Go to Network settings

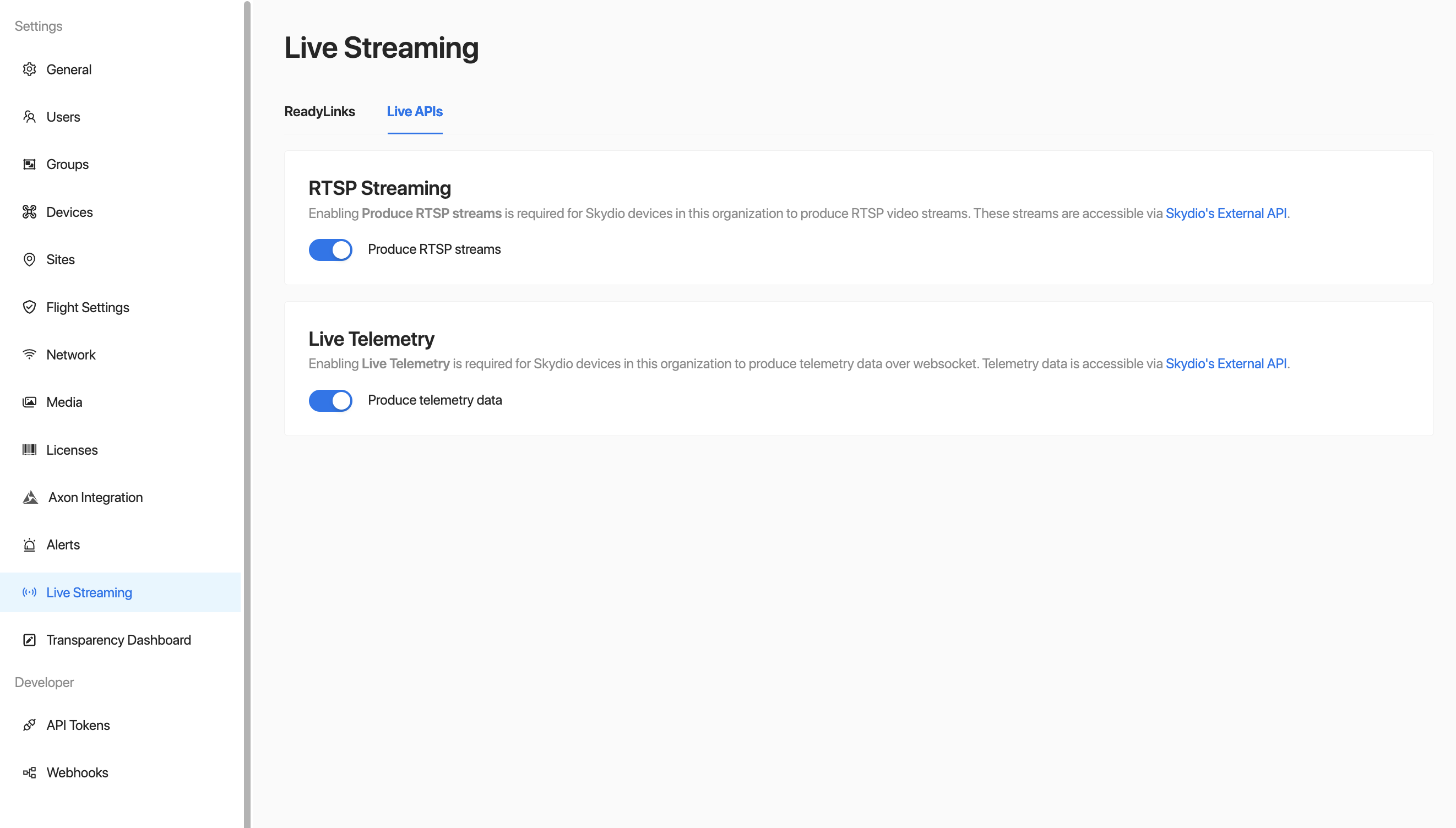point(71,355)
